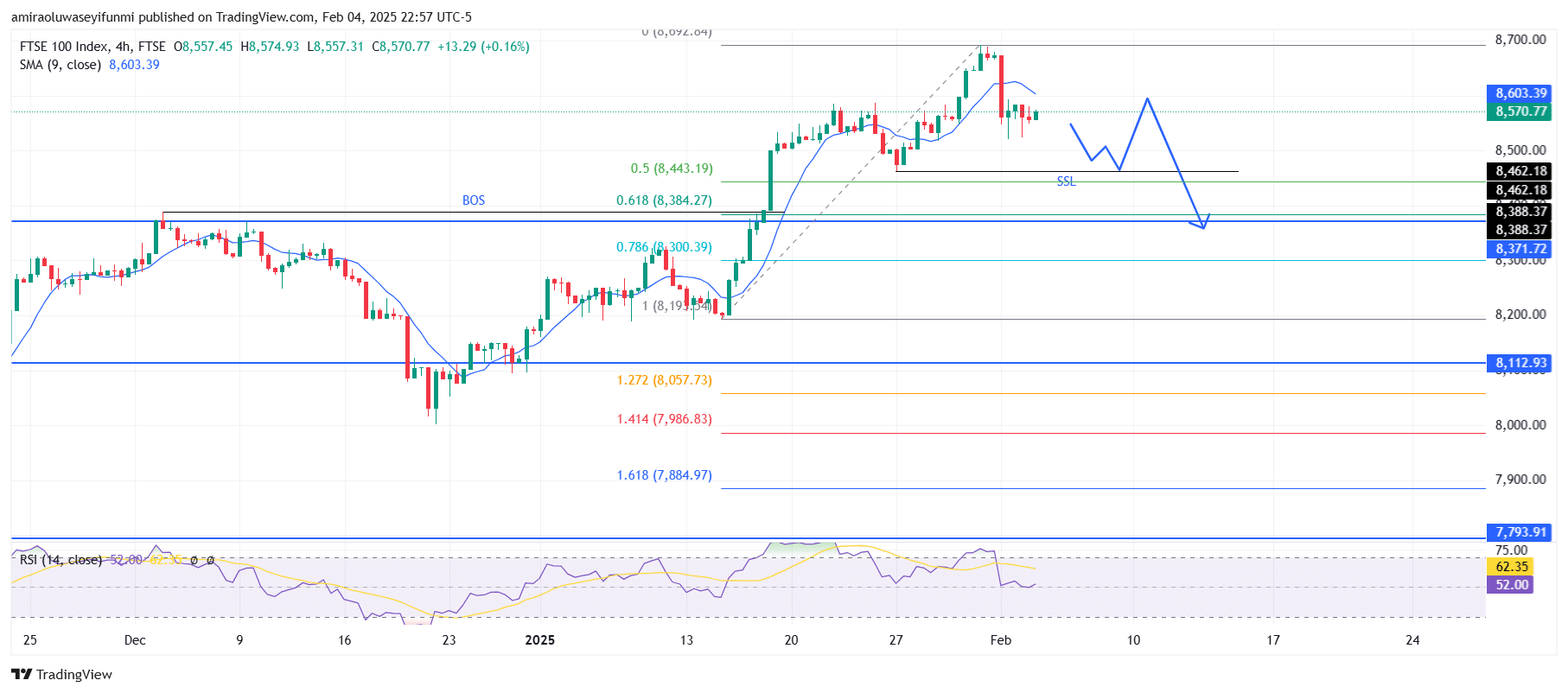
Task: Click the blue 8,112.93 horizontal line price tag
Action: point(1520,363)
